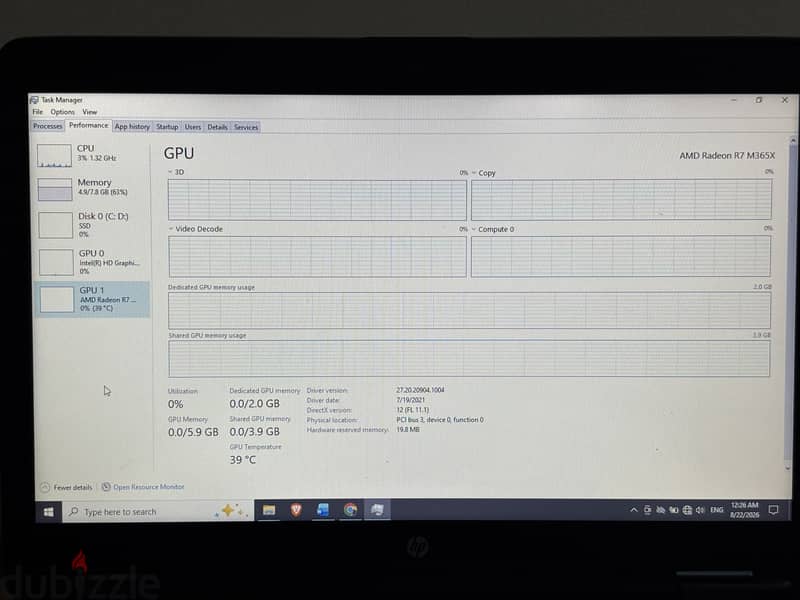Select the CPU performance item
Viewport: 800px width, 600px height.
92,155
